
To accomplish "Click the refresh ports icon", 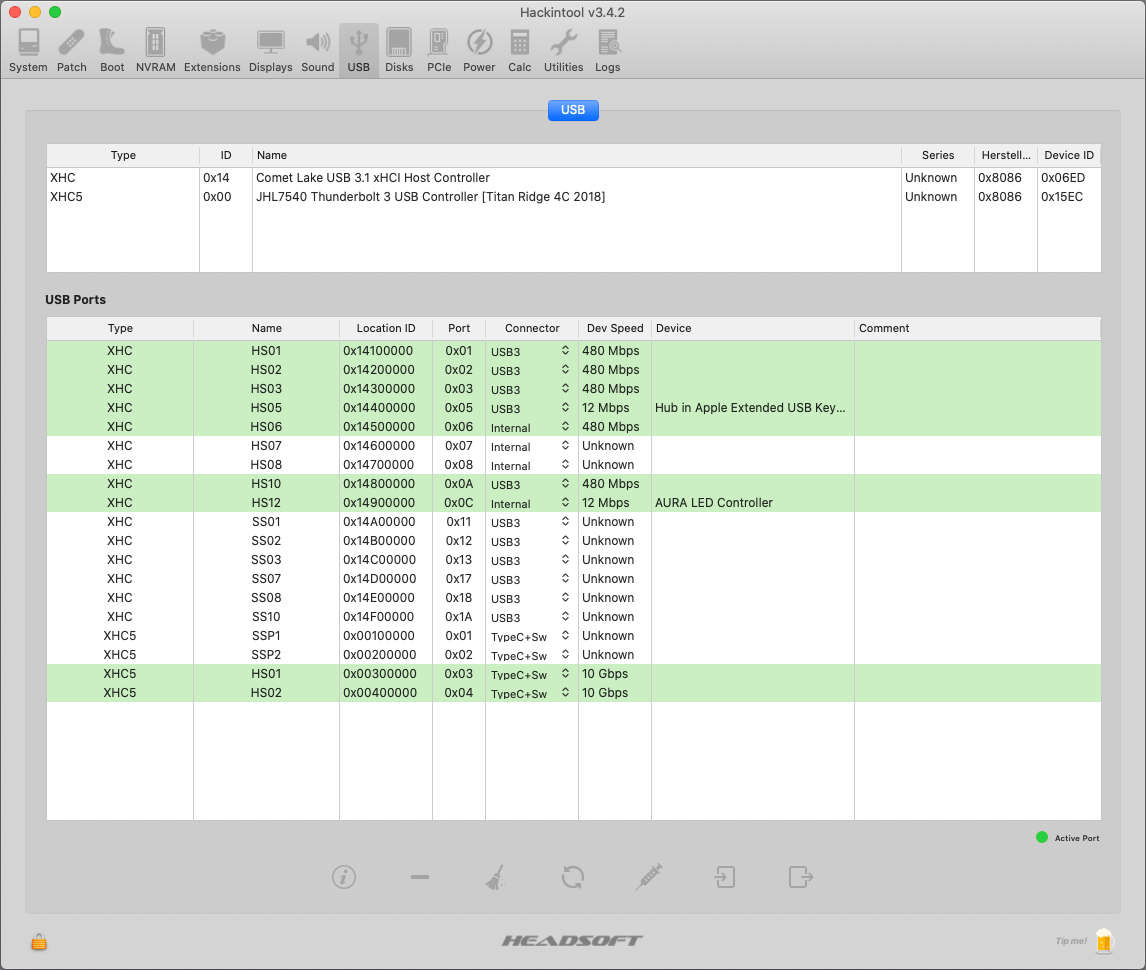I will (572, 877).
